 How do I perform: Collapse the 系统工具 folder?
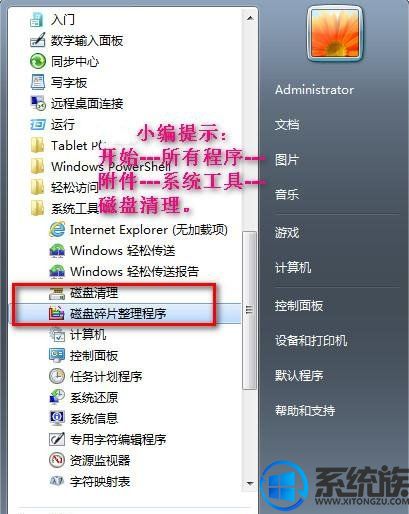[65, 208]
